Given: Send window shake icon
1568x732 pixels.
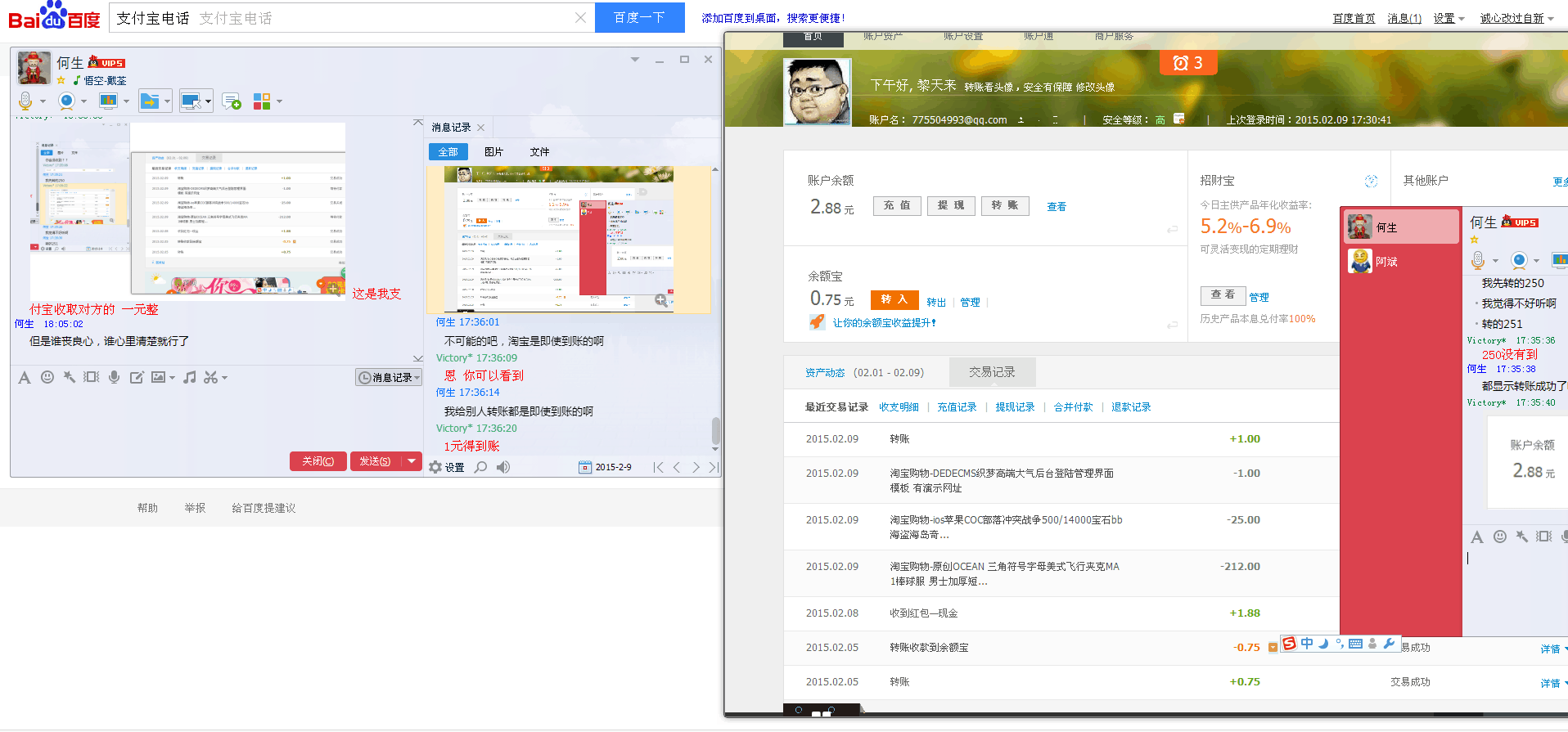Looking at the screenshot, I should (x=92, y=377).
